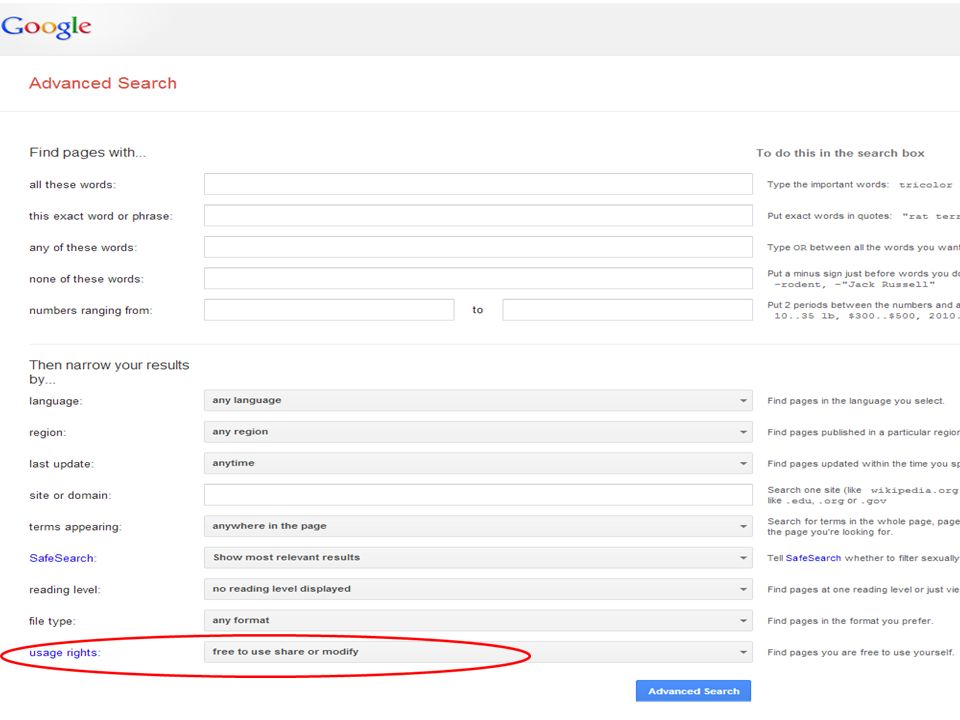Expand the region dropdown showing 'any region'
The height and width of the screenshot is (720, 960).
pyautogui.click(x=478, y=432)
